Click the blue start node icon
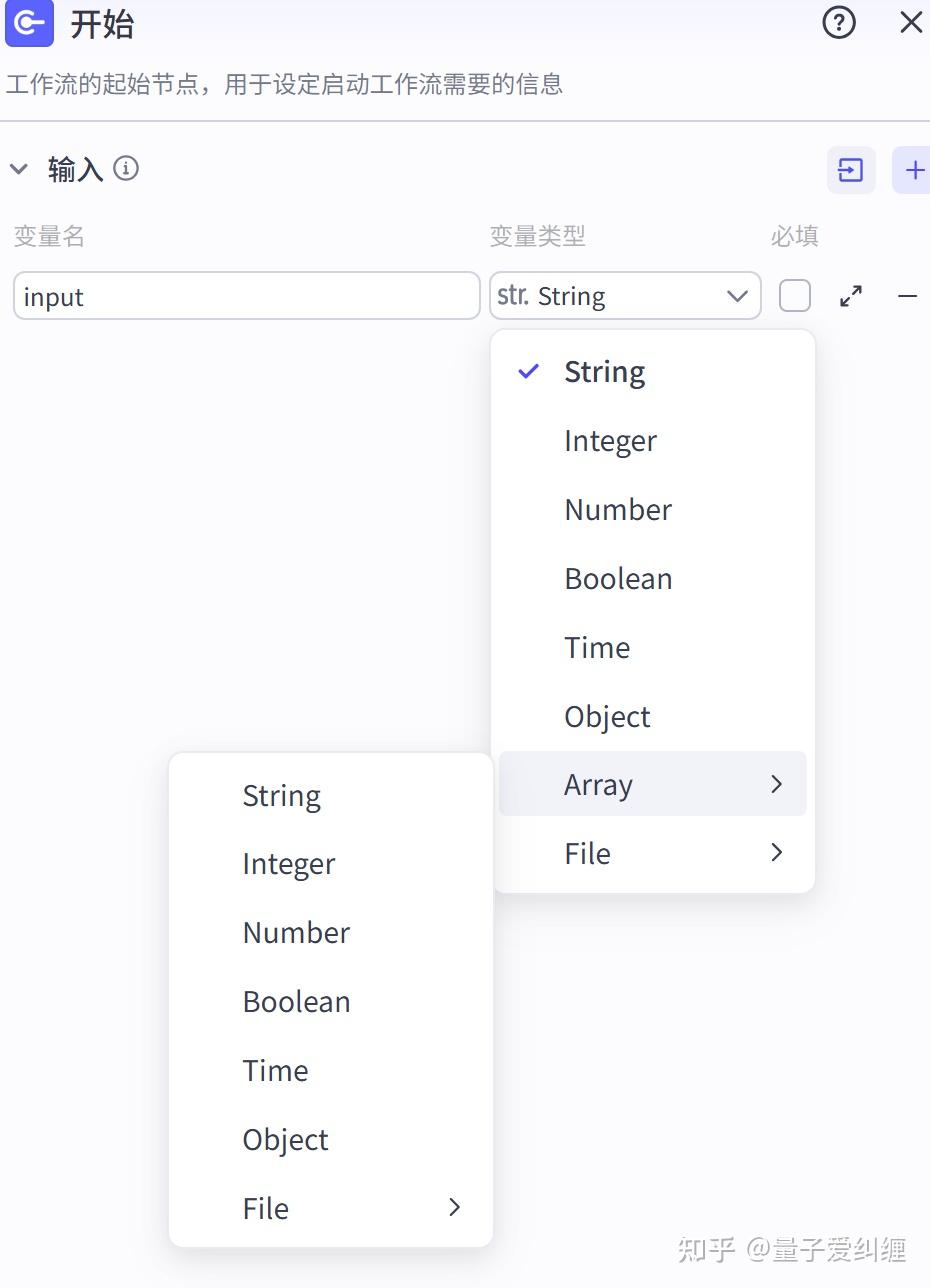This screenshot has height=1288, width=930. pos(29,23)
